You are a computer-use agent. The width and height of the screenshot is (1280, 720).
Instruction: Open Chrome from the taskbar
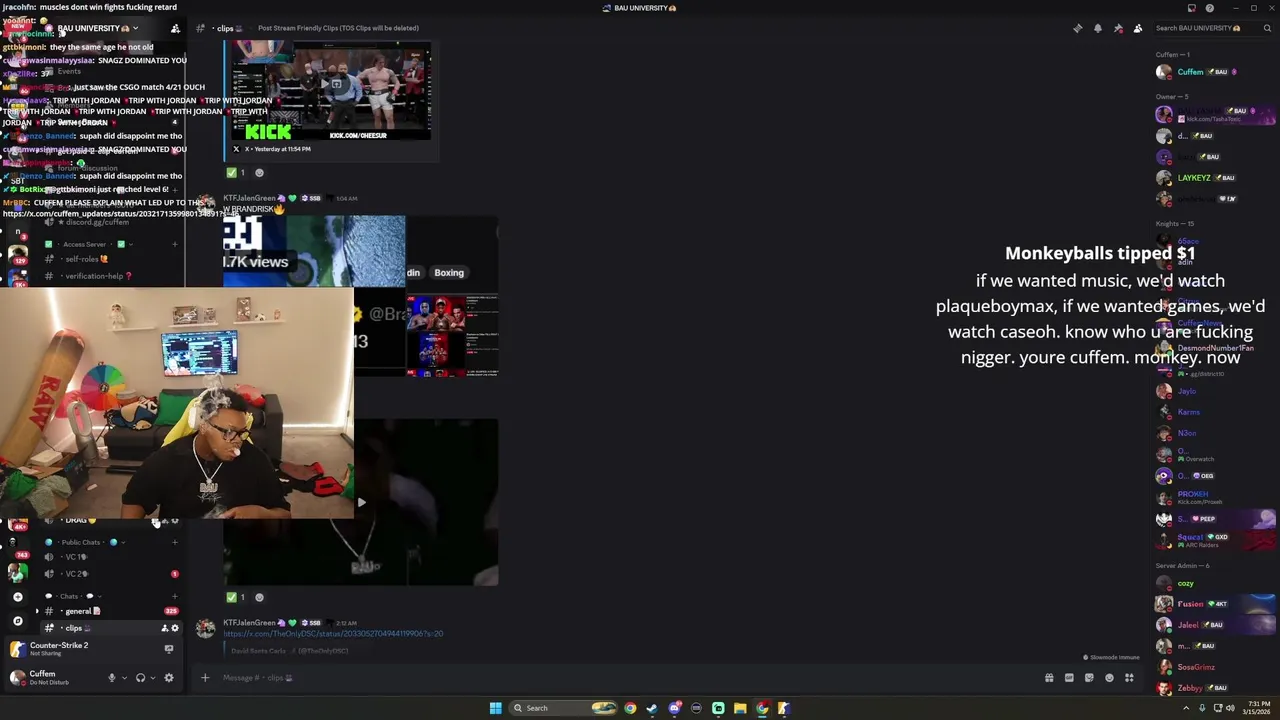630,708
